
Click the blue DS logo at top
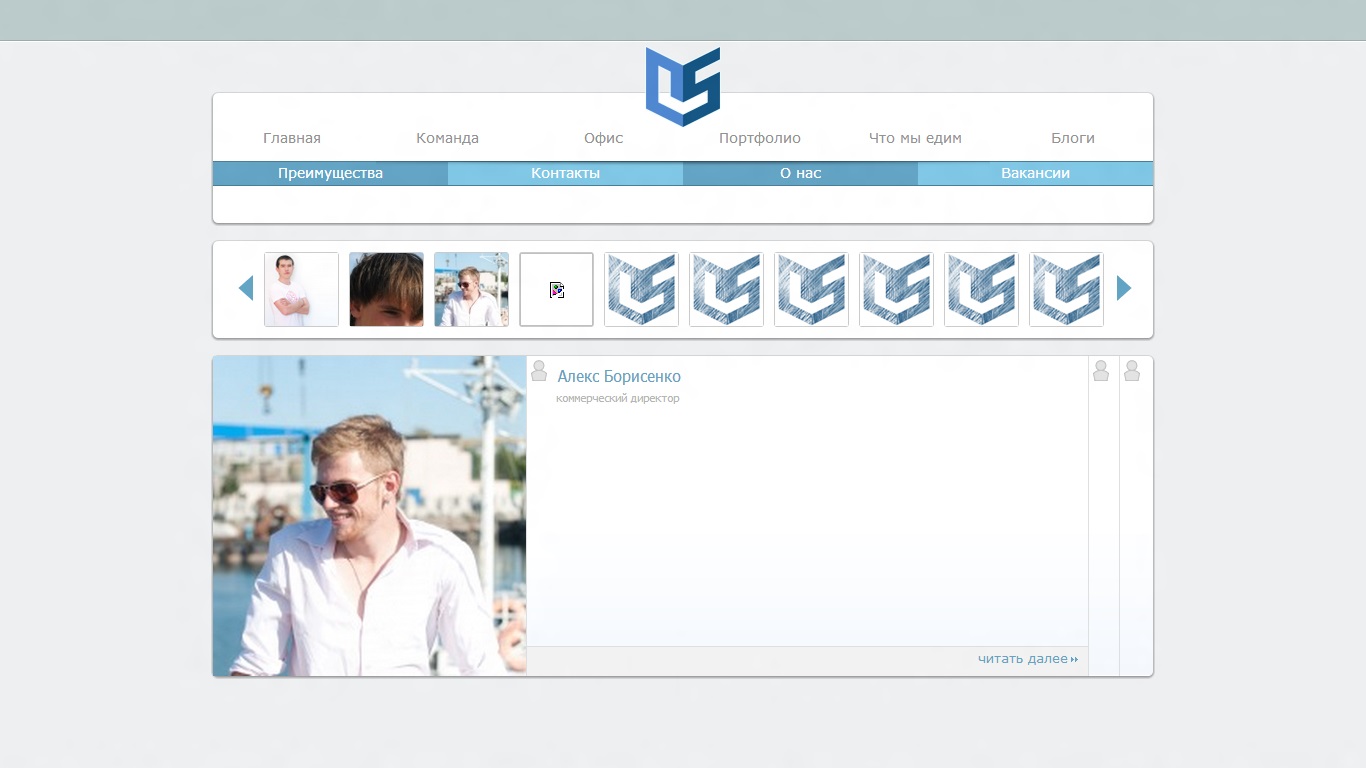(x=683, y=87)
